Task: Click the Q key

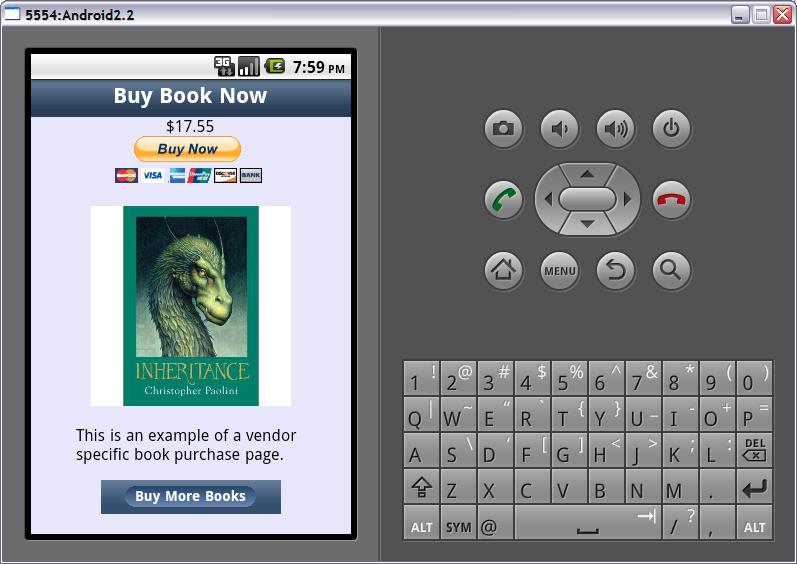Action: point(421,414)
